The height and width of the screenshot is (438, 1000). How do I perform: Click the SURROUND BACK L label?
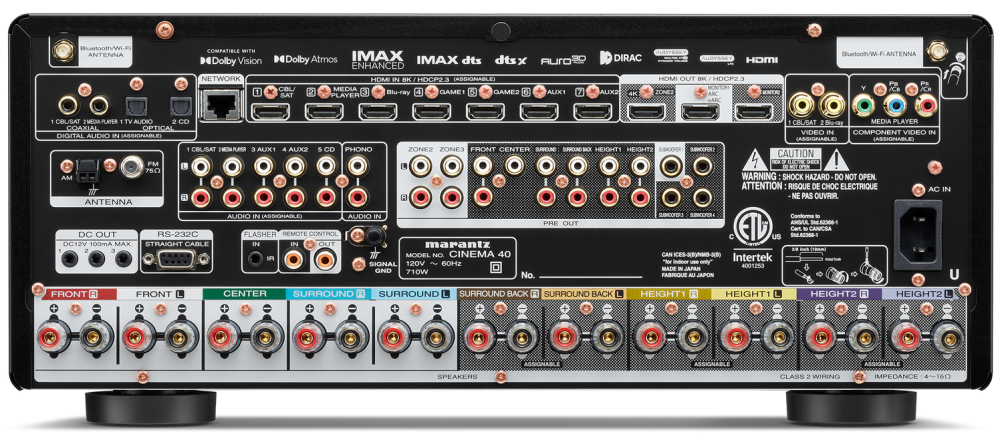coord(584,294)
